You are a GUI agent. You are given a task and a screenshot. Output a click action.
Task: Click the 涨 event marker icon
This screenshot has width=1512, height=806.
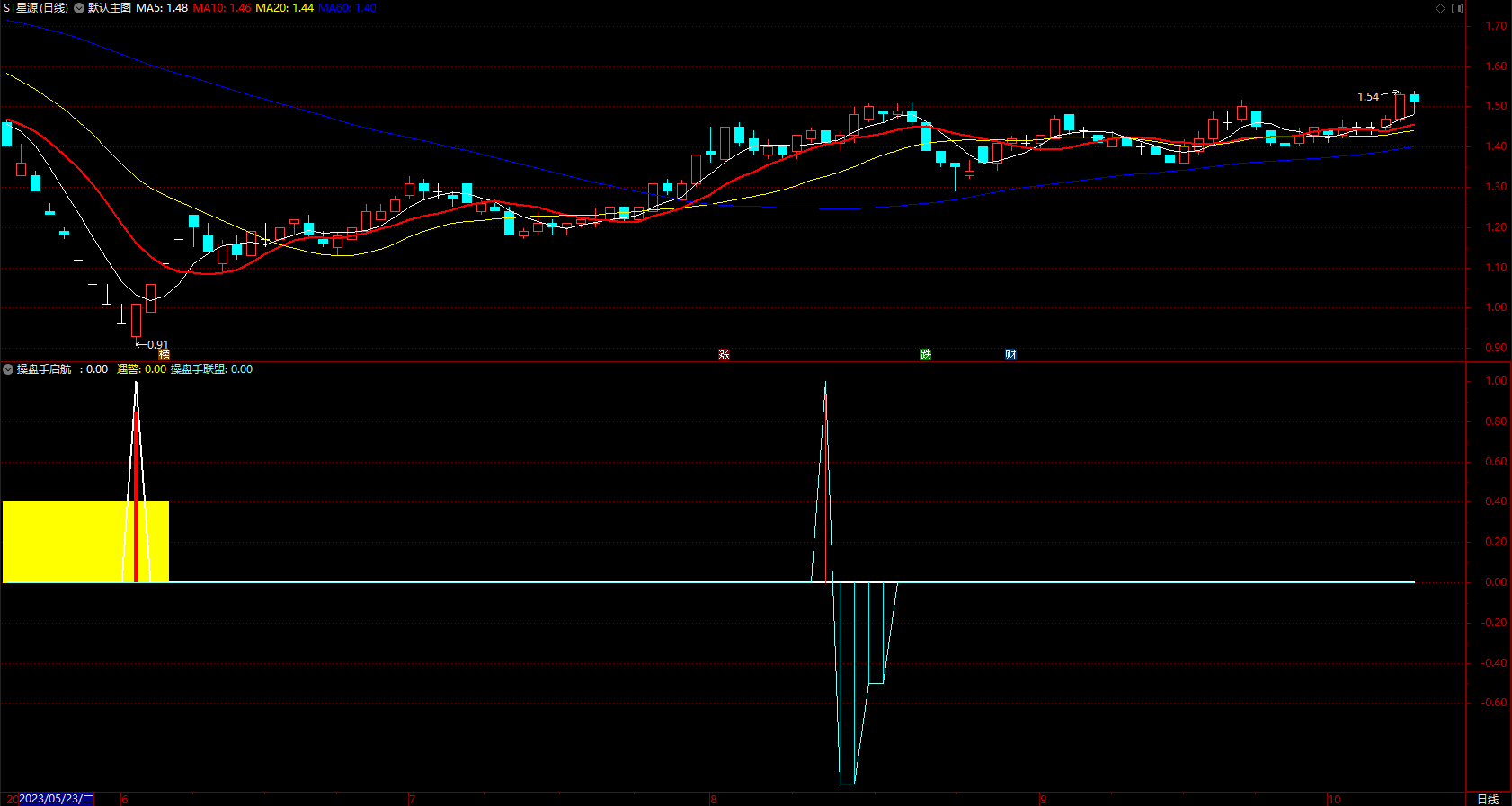point(724,355)
